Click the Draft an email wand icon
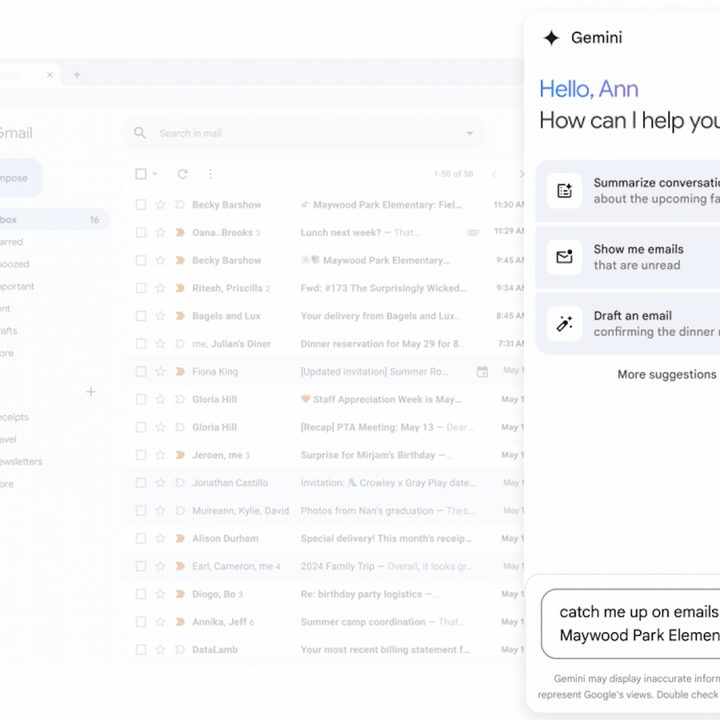 [564, 323]
